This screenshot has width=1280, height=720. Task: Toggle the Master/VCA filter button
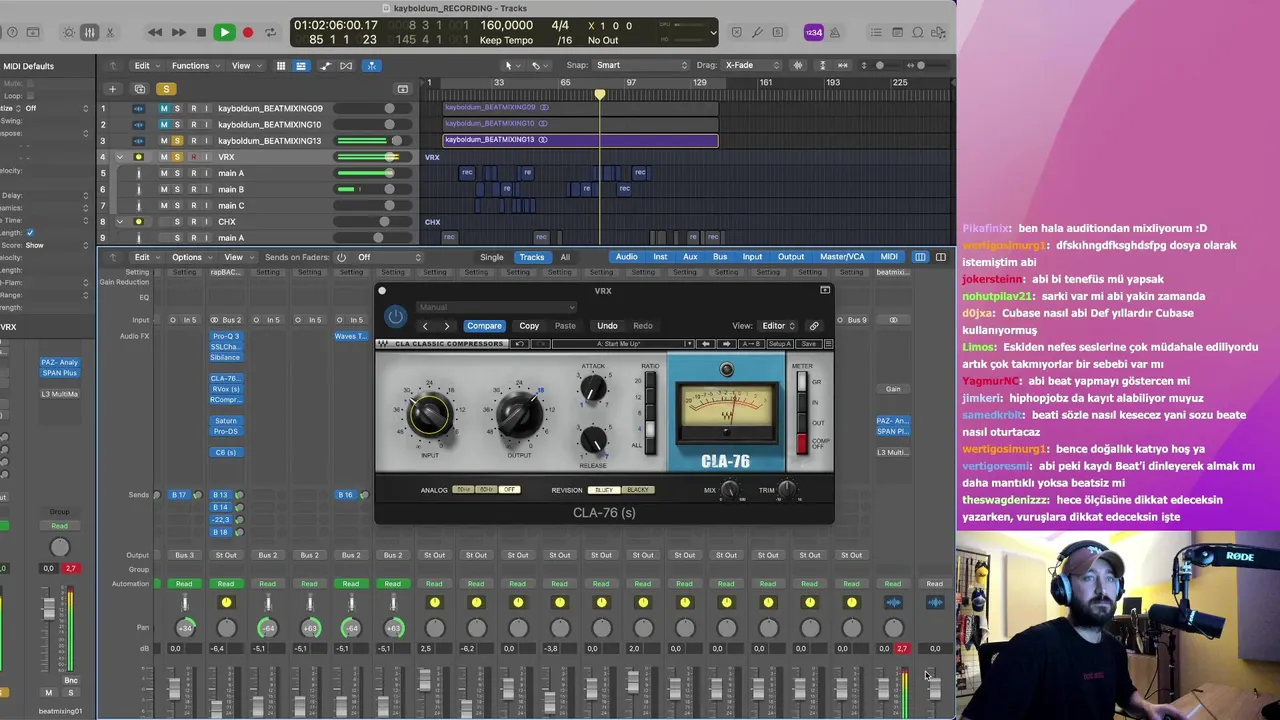(x=842, y=257)
